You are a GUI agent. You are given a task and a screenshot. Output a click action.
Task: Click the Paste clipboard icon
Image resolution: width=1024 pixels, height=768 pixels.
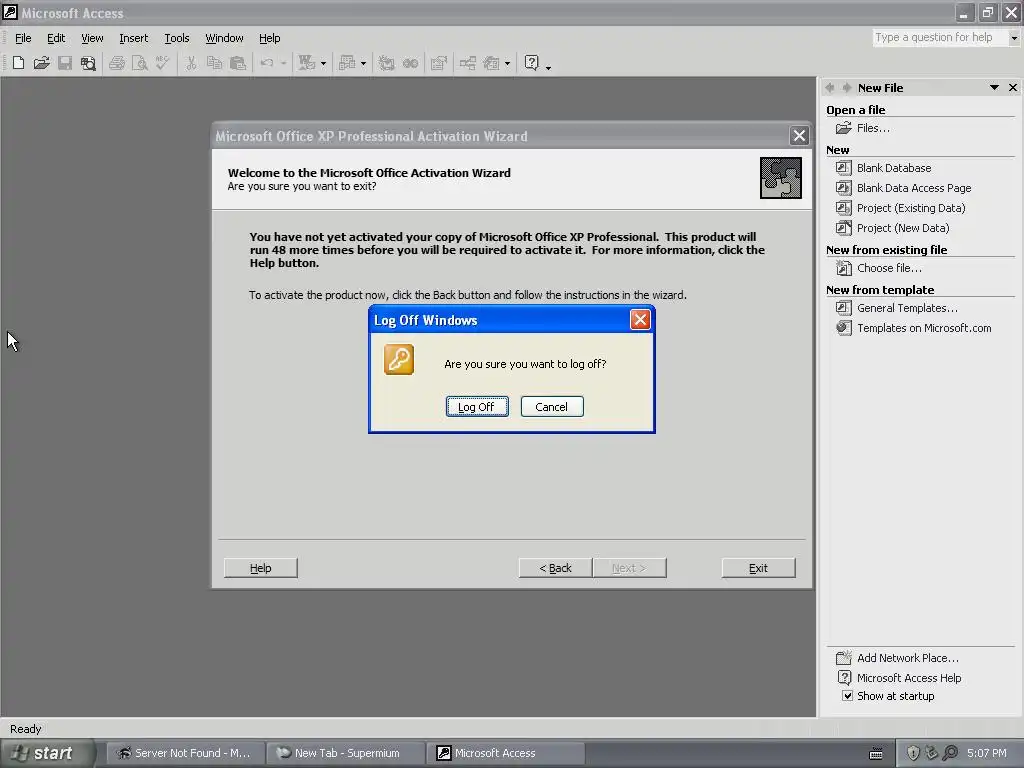tap(238, 63)
